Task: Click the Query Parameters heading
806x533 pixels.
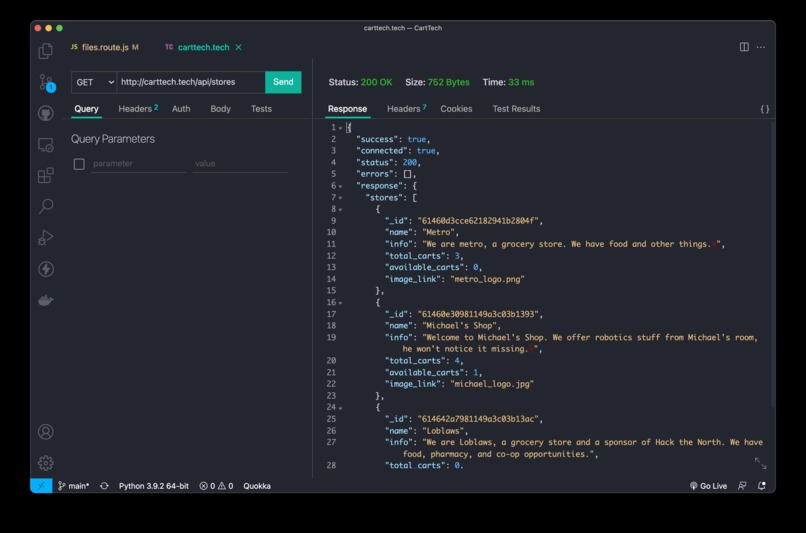Action: [x=113, y=139]
